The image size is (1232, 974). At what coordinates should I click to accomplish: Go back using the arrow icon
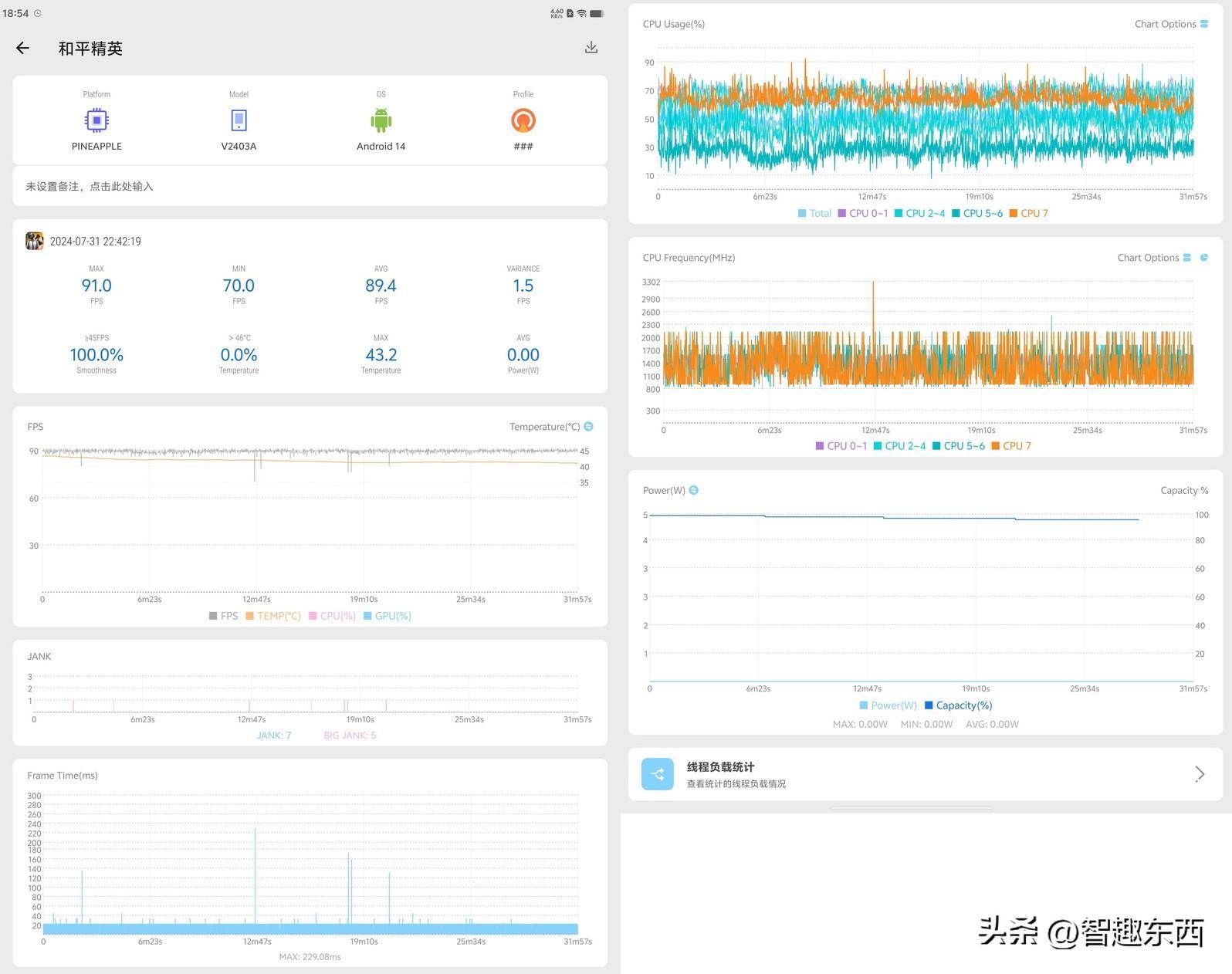coord(22,48)
